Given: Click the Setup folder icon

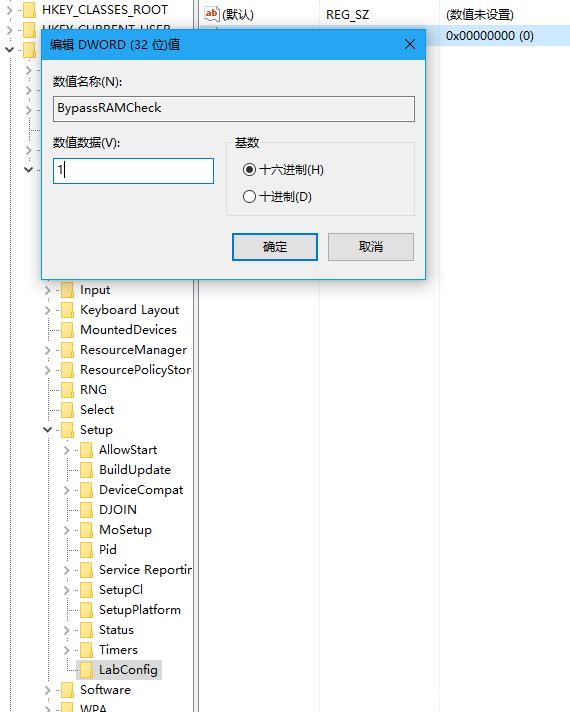Looking at the screenshot, I should point(67,430).
